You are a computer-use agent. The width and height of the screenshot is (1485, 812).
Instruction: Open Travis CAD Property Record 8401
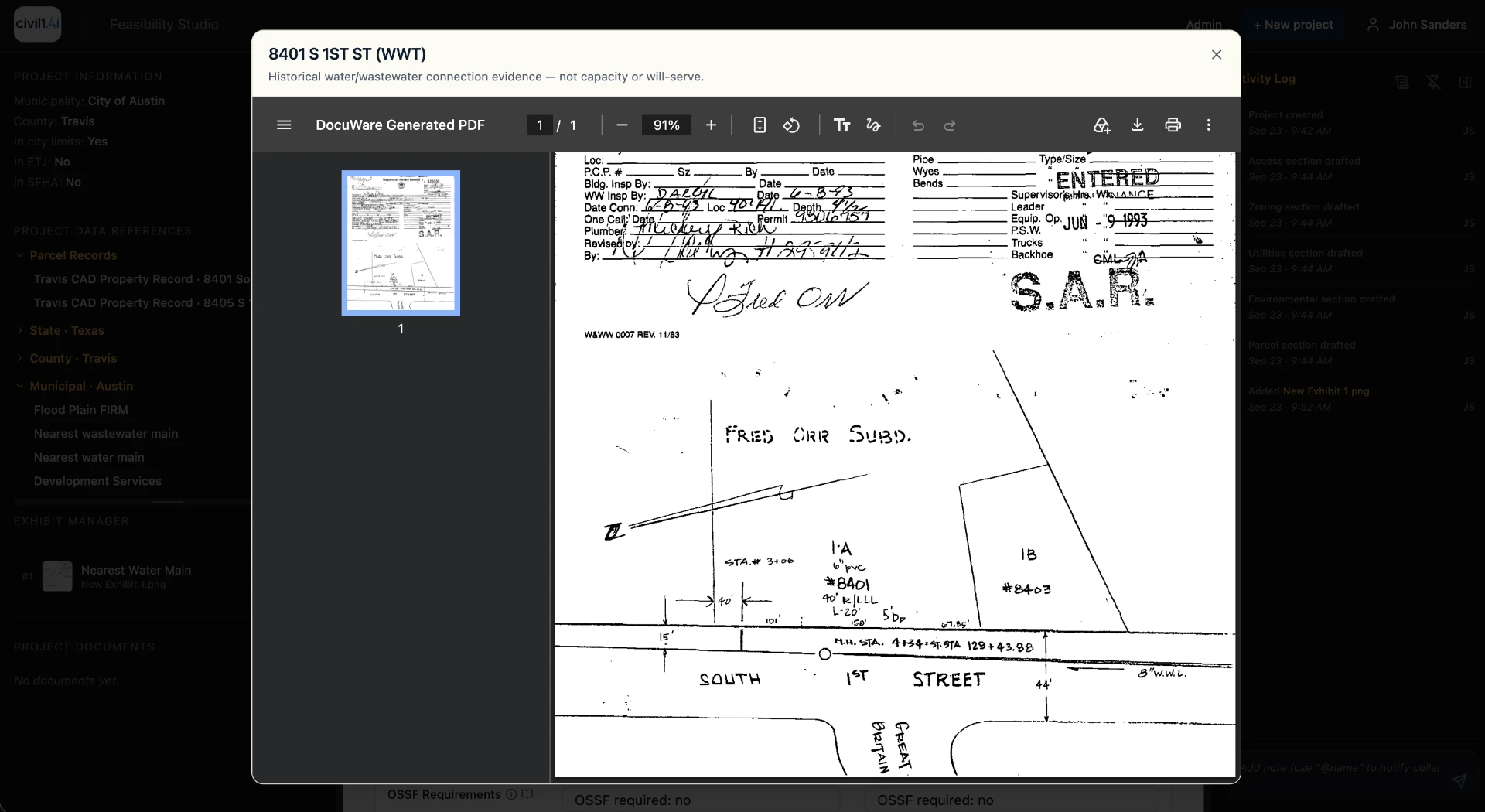click(142, 279)
